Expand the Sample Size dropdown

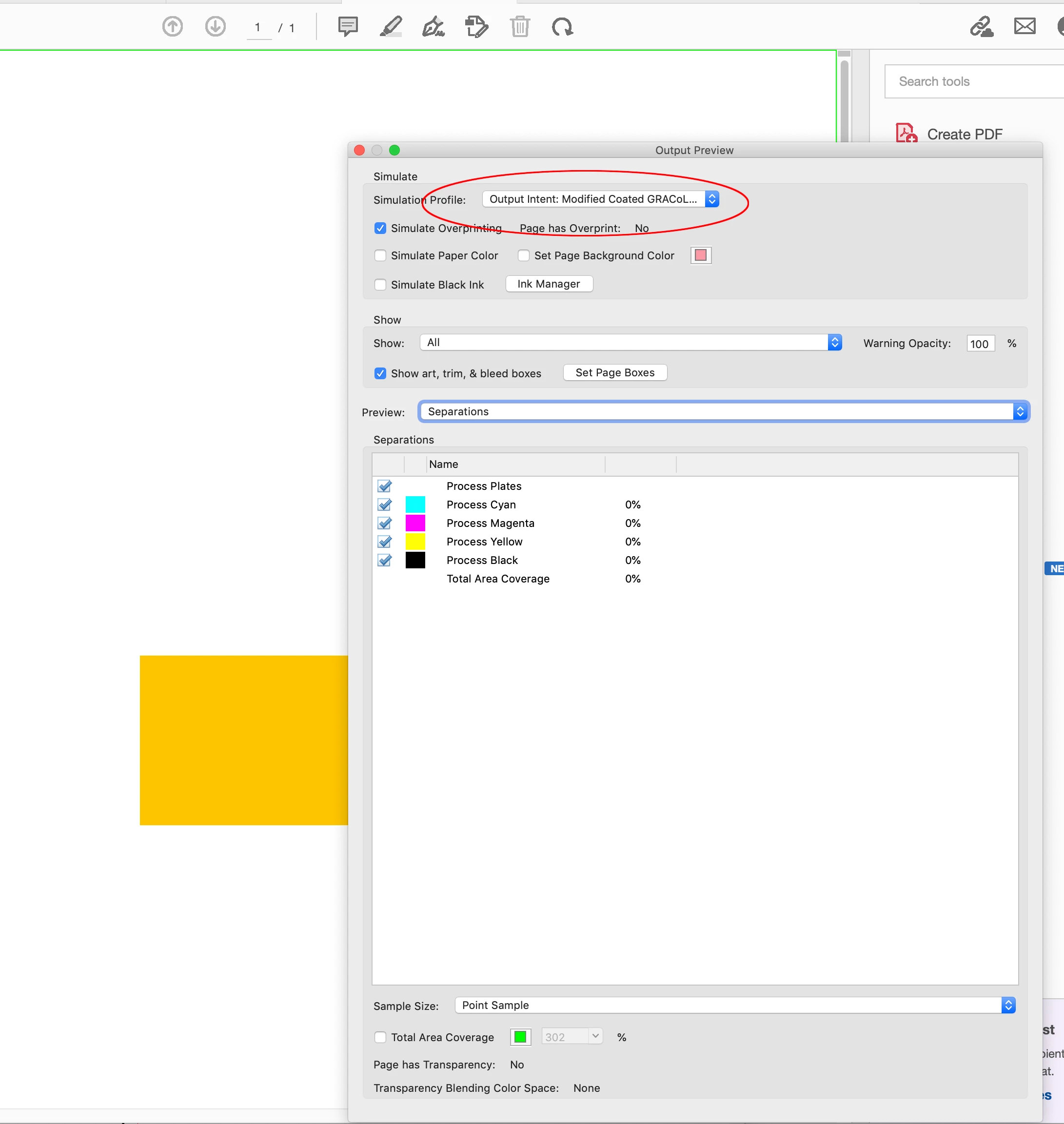[734, 1005]
